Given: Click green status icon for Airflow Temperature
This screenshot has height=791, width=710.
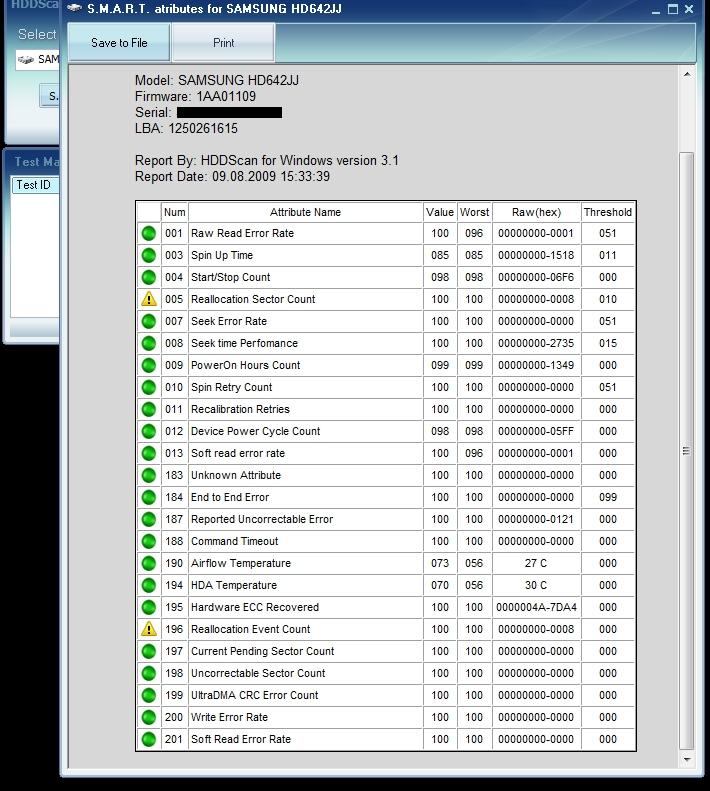Looking at the screenshot, I should click(x=149, y=563).
